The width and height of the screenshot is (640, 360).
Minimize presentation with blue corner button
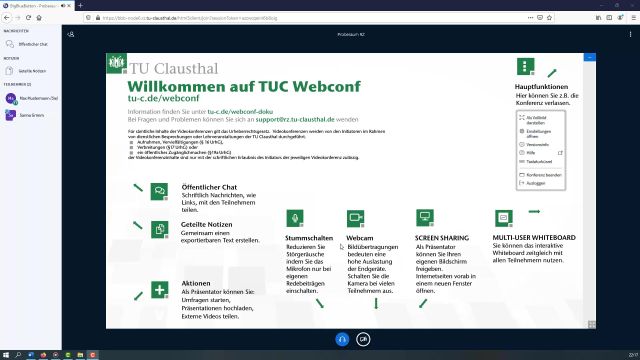coord(589,58)
